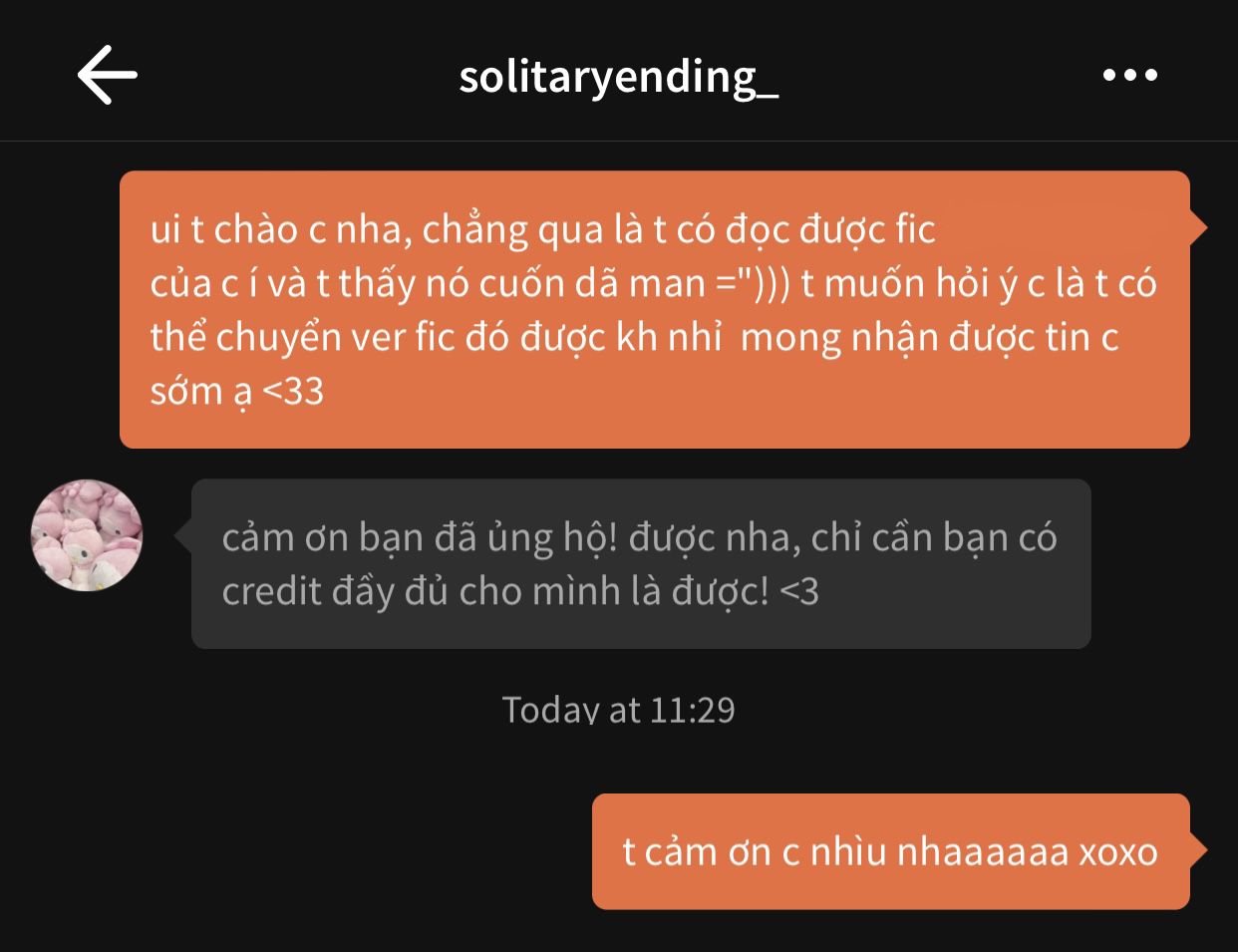Tap the pink plush toy avatar
Viewport: 1238px width, 952px height.
(87, 535)
